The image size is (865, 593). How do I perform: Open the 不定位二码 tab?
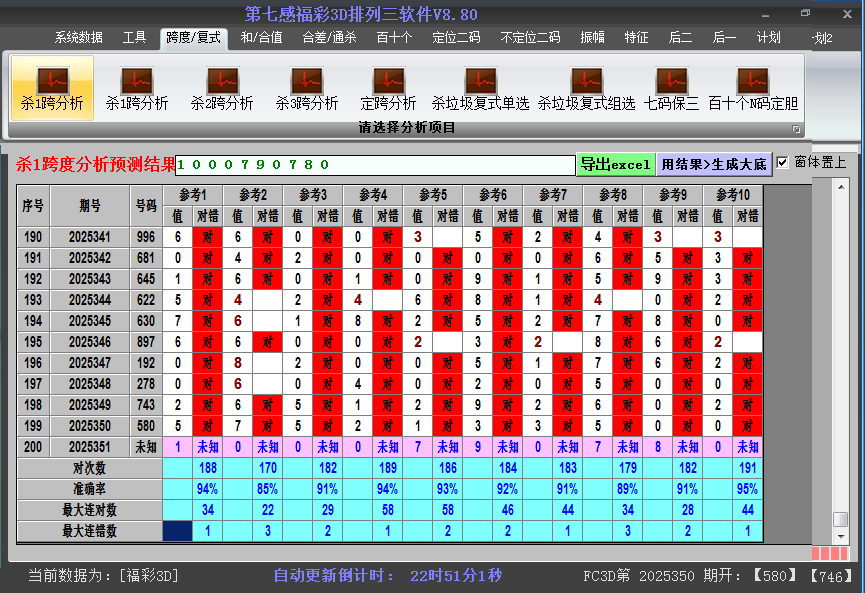tap(530, 38)
